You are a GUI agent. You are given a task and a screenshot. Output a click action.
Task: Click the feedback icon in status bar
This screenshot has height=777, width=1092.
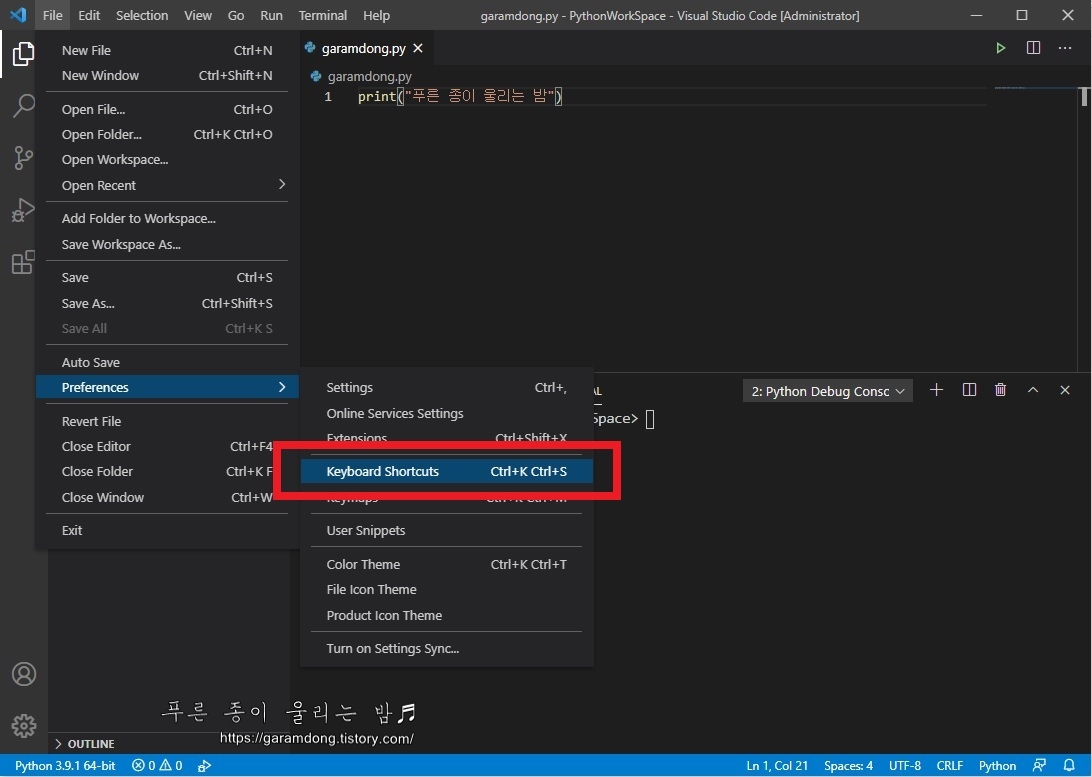(1039, 766)
